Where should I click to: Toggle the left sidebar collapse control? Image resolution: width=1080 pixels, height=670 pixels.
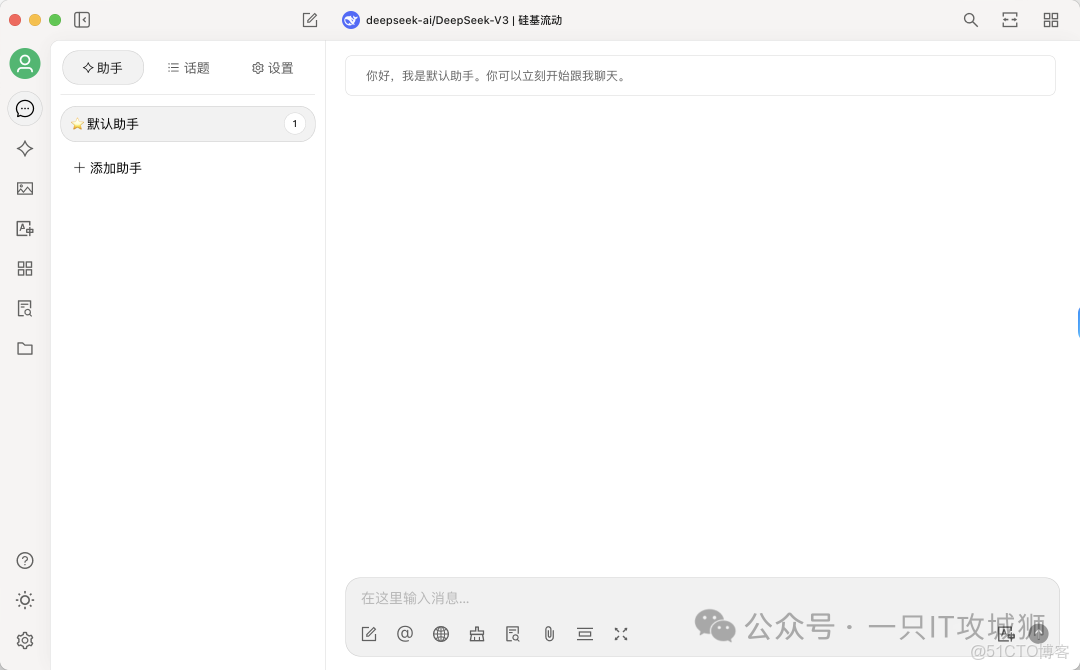tap(81, 19)
